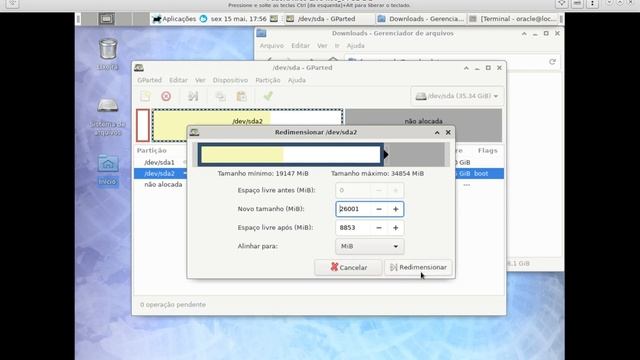This screenshot has width=640, height=360.
Task: Click the não alocada block in disk map
Action: [x=423, y=121]
